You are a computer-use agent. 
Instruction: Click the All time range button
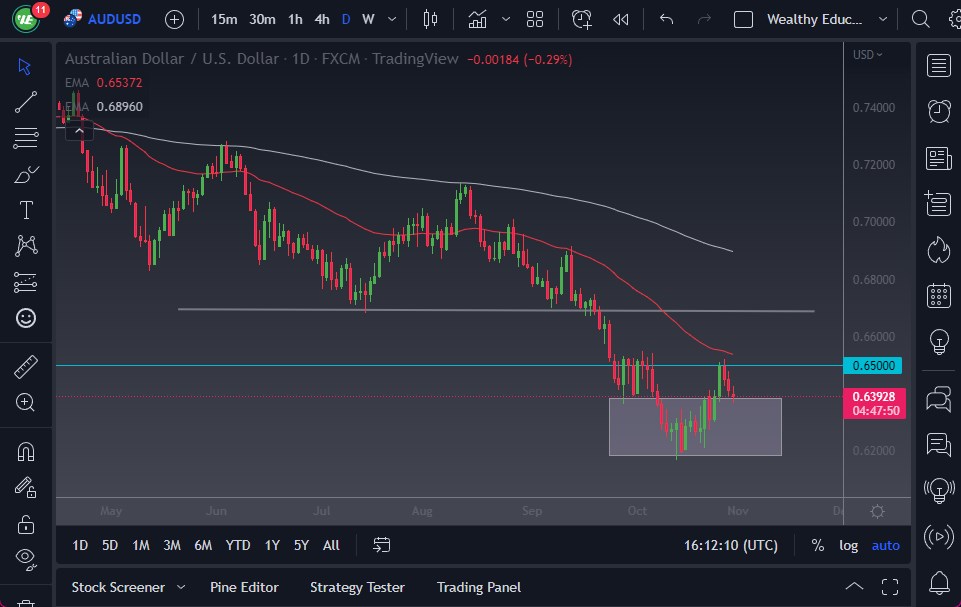point(331,545)
